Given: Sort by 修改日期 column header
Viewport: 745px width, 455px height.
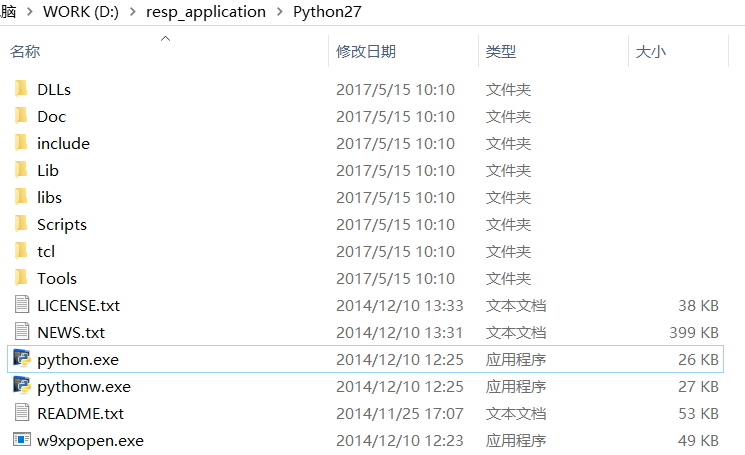Looking at the screenshot, I should coord(366,51).
